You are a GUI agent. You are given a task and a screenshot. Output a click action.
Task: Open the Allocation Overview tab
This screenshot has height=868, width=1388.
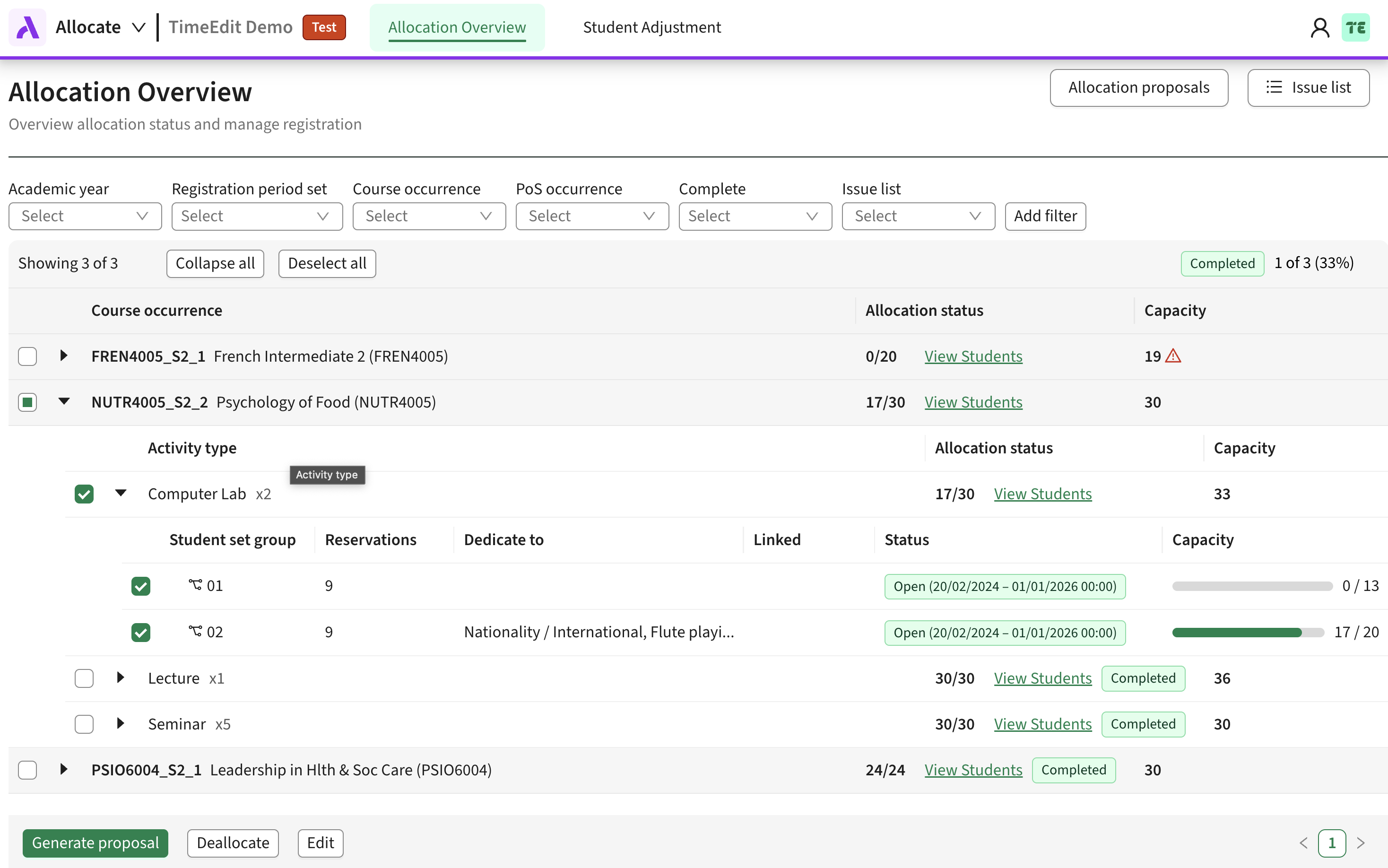point(457,27)
